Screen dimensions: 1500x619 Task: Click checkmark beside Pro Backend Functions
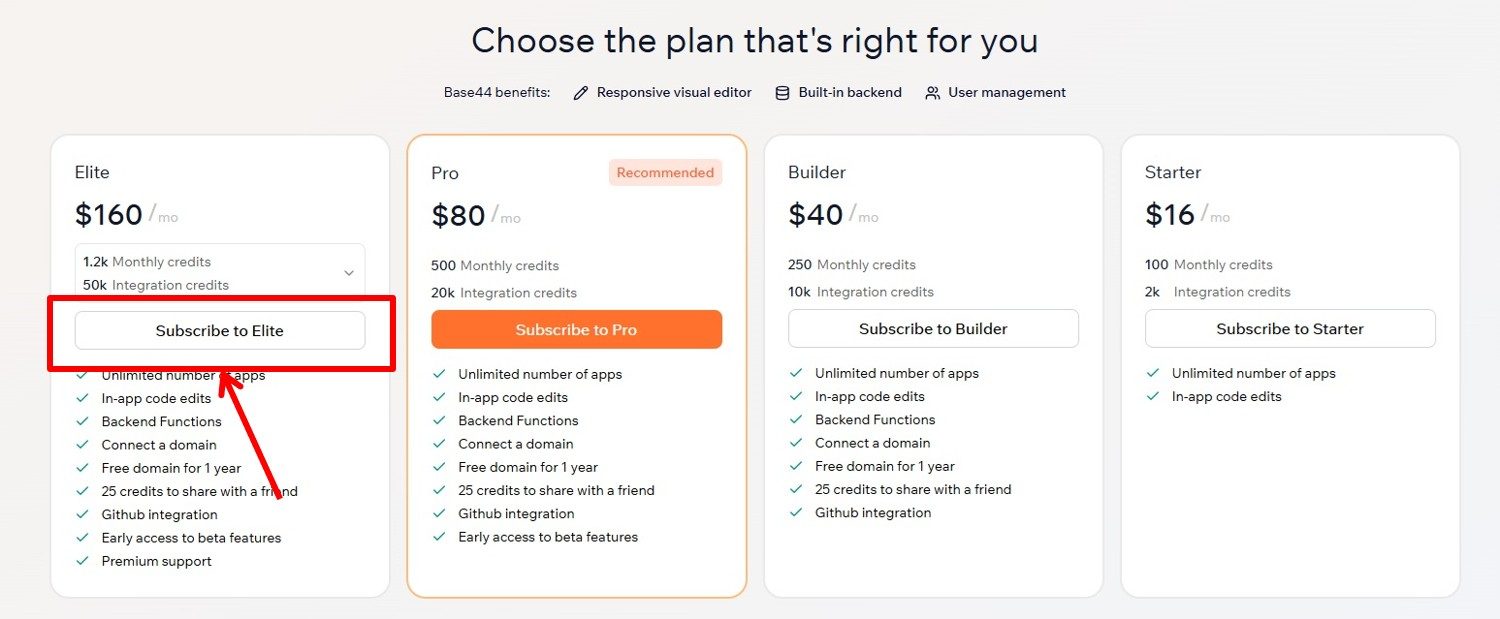[439, 421]
